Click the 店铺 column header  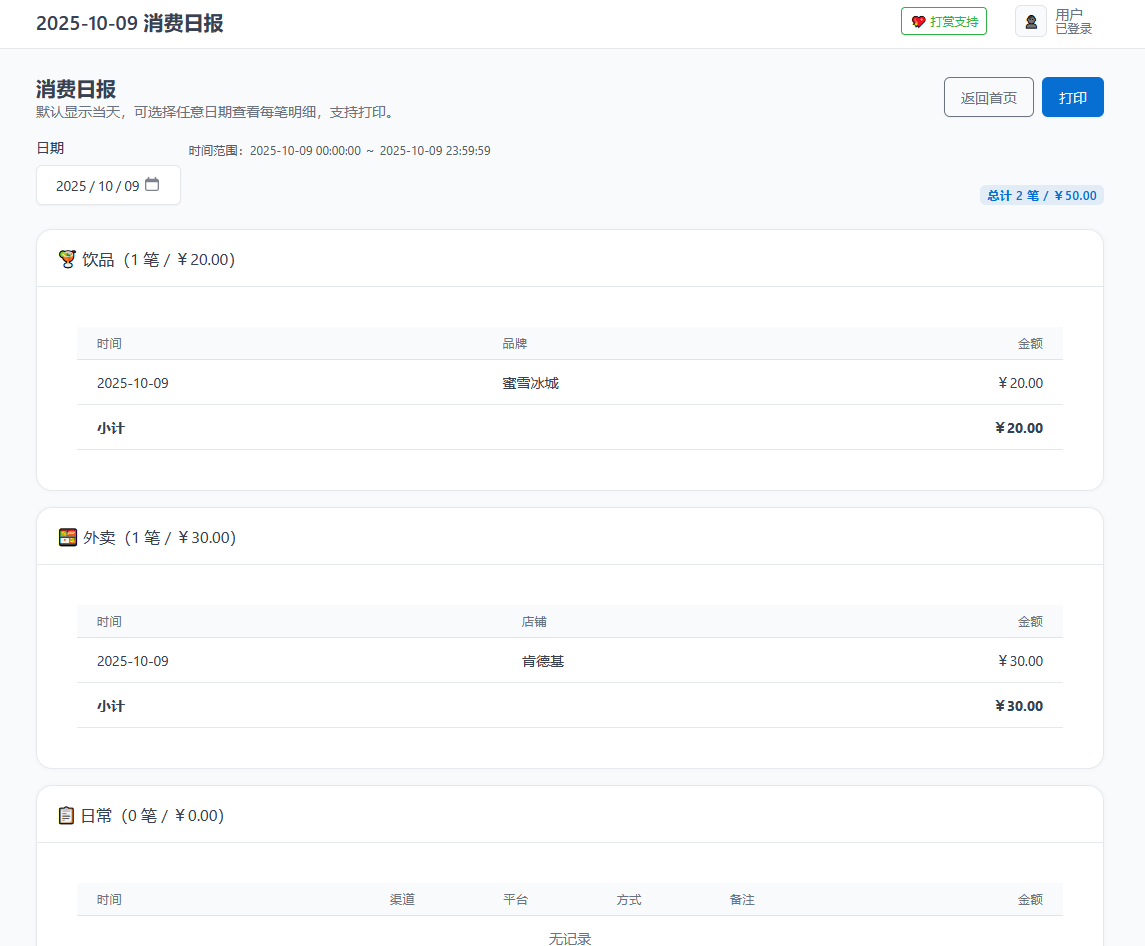(534, 622)
